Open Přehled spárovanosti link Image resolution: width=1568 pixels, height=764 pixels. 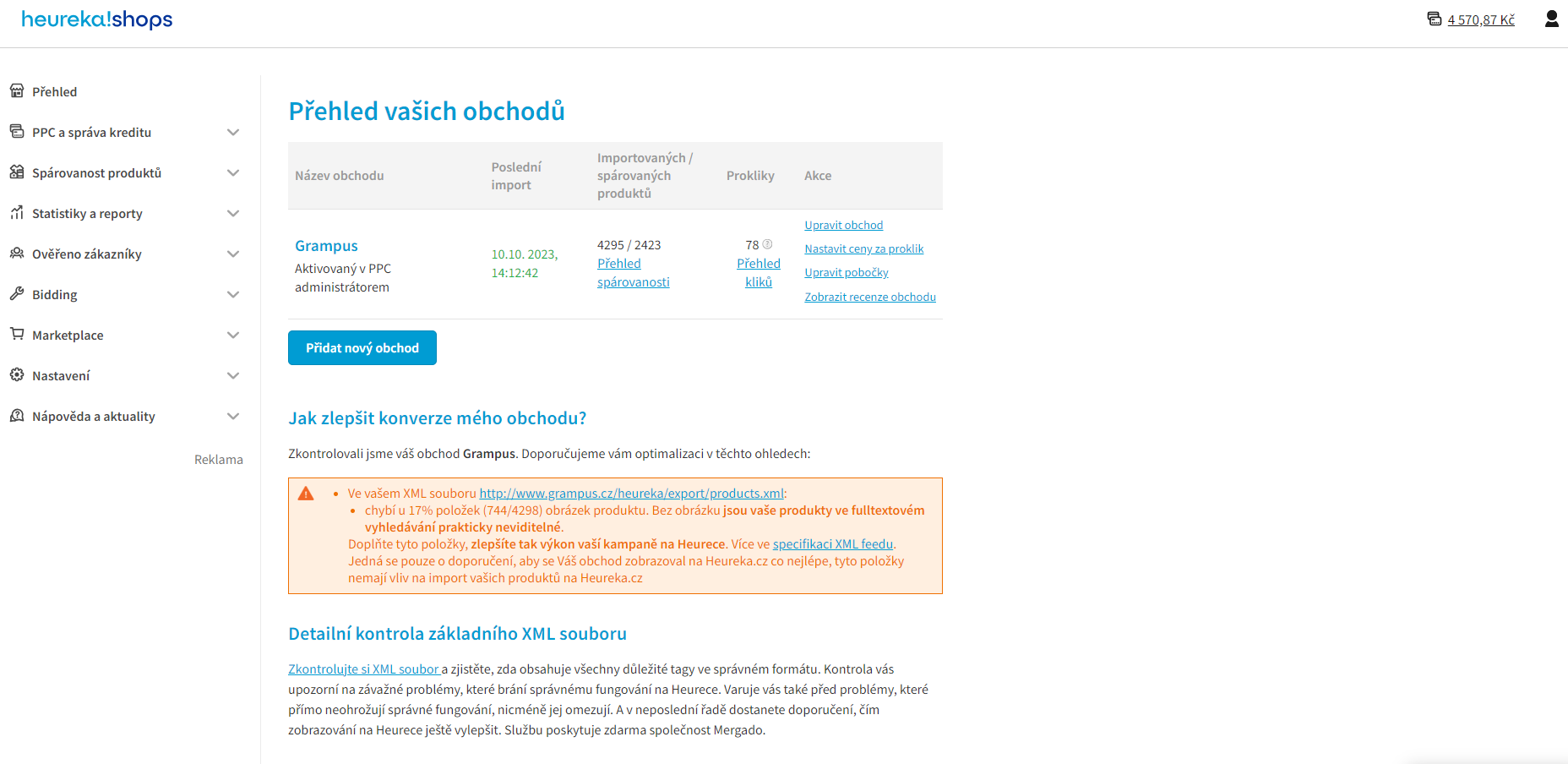point(633,273)
